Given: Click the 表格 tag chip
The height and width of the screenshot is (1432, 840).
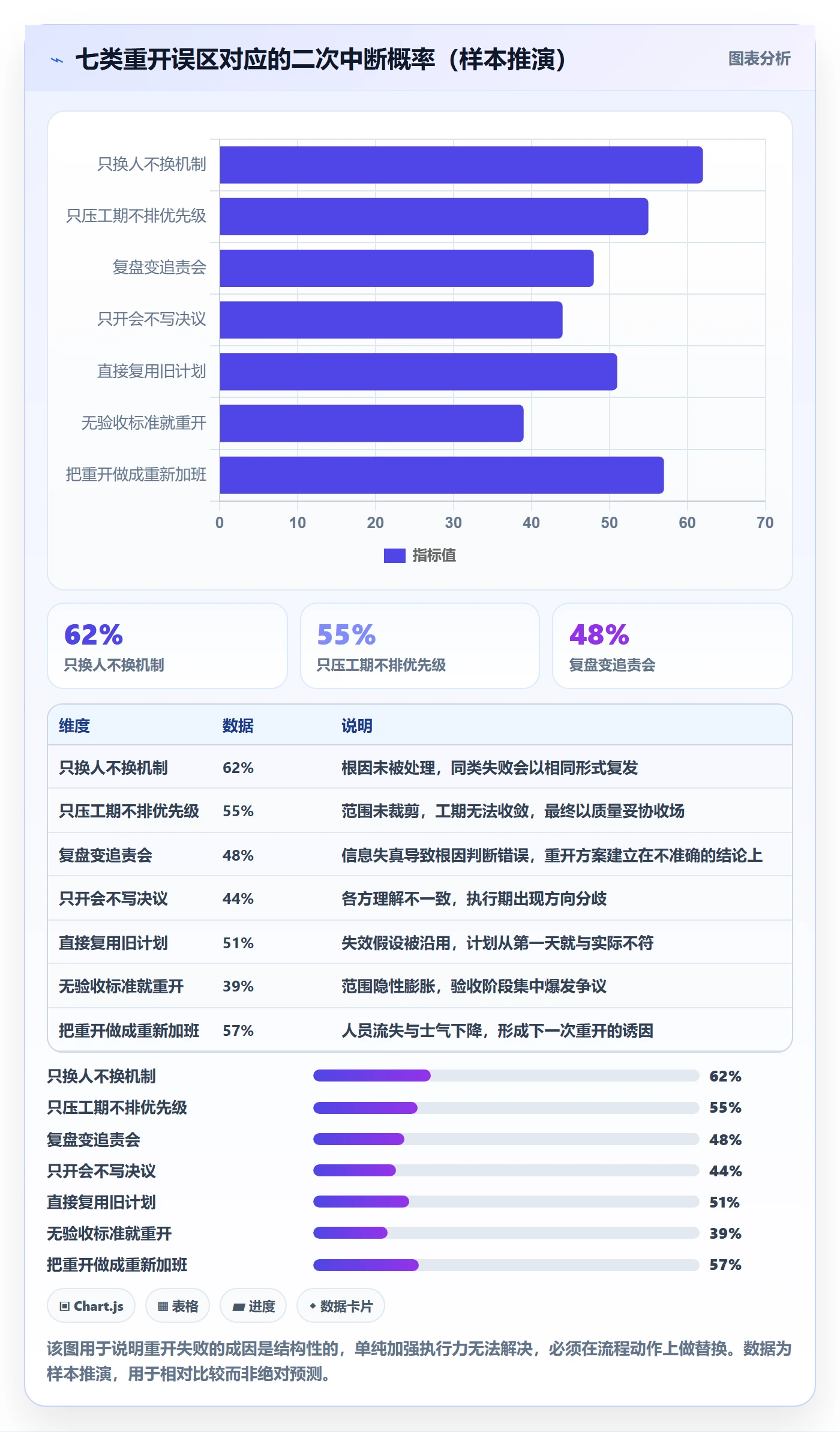Looking at the screenshot, I should 178,1306.
